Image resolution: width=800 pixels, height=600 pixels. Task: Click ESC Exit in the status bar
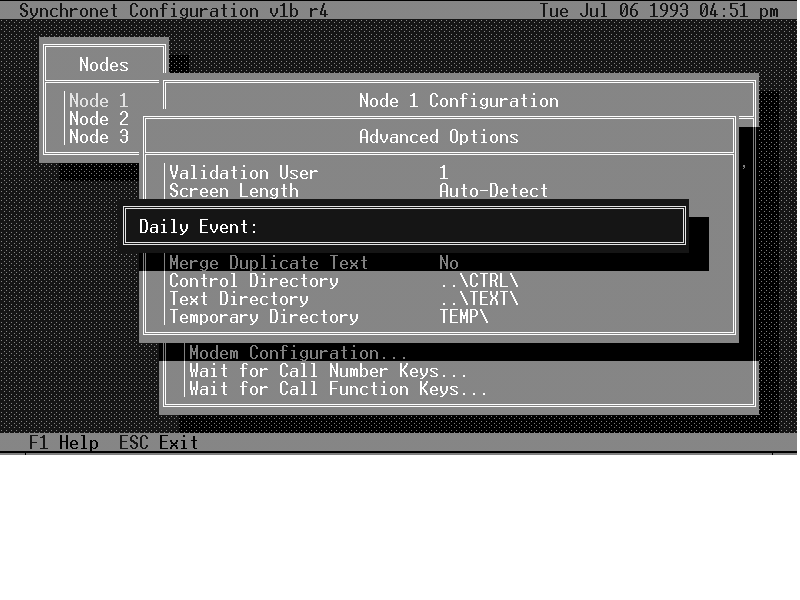[158, 442]
